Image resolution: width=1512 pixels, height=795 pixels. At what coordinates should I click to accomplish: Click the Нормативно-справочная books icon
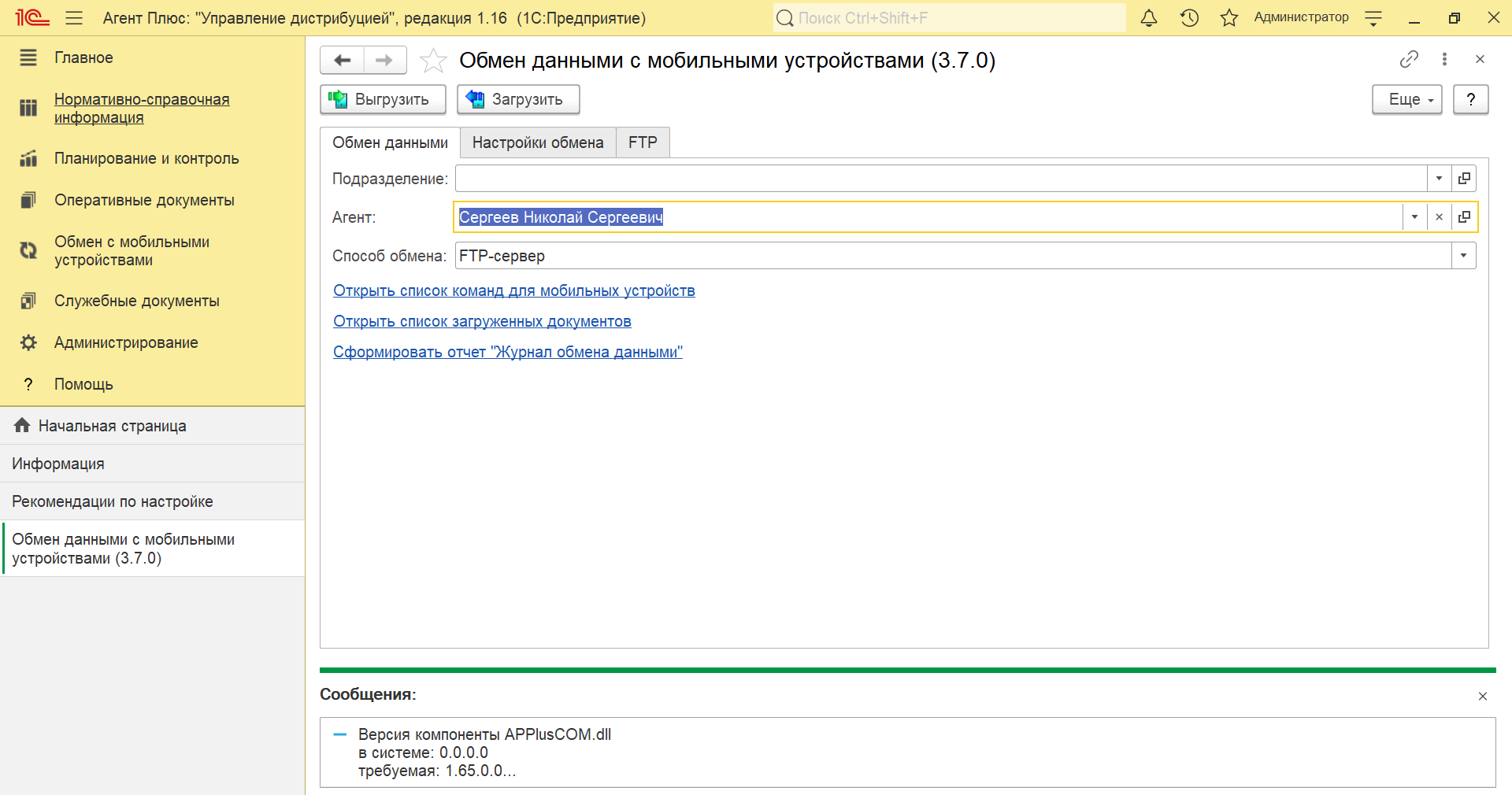pyautogui.click(x=28, y=108)
